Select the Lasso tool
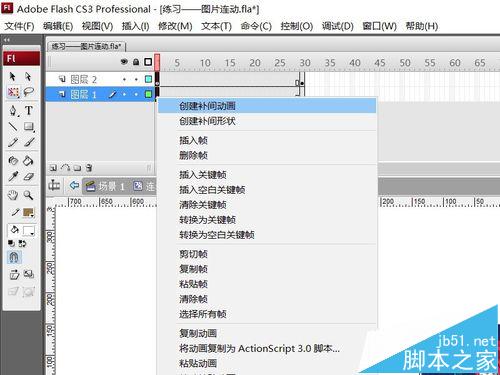This screenshot has width=500, height=375. (x=29, y=92)
